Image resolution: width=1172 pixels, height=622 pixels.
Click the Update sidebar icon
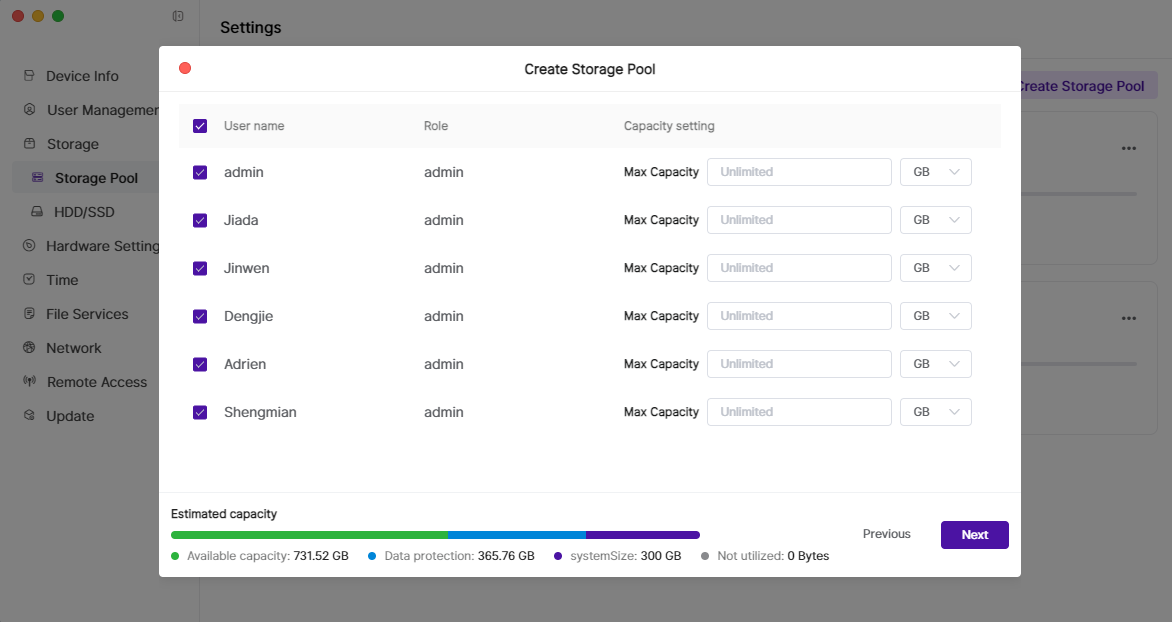coord(29,415)
